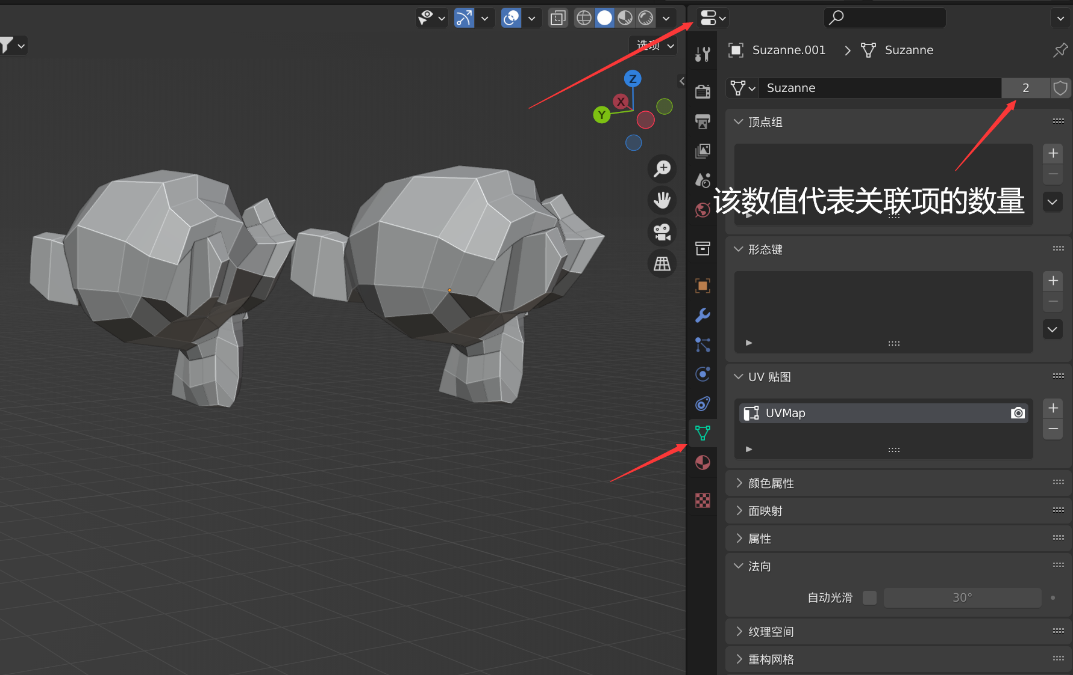This screenshot has width=1073, height=675.
Task: Open the Material properties tab
Action: [x=702, y=463]
